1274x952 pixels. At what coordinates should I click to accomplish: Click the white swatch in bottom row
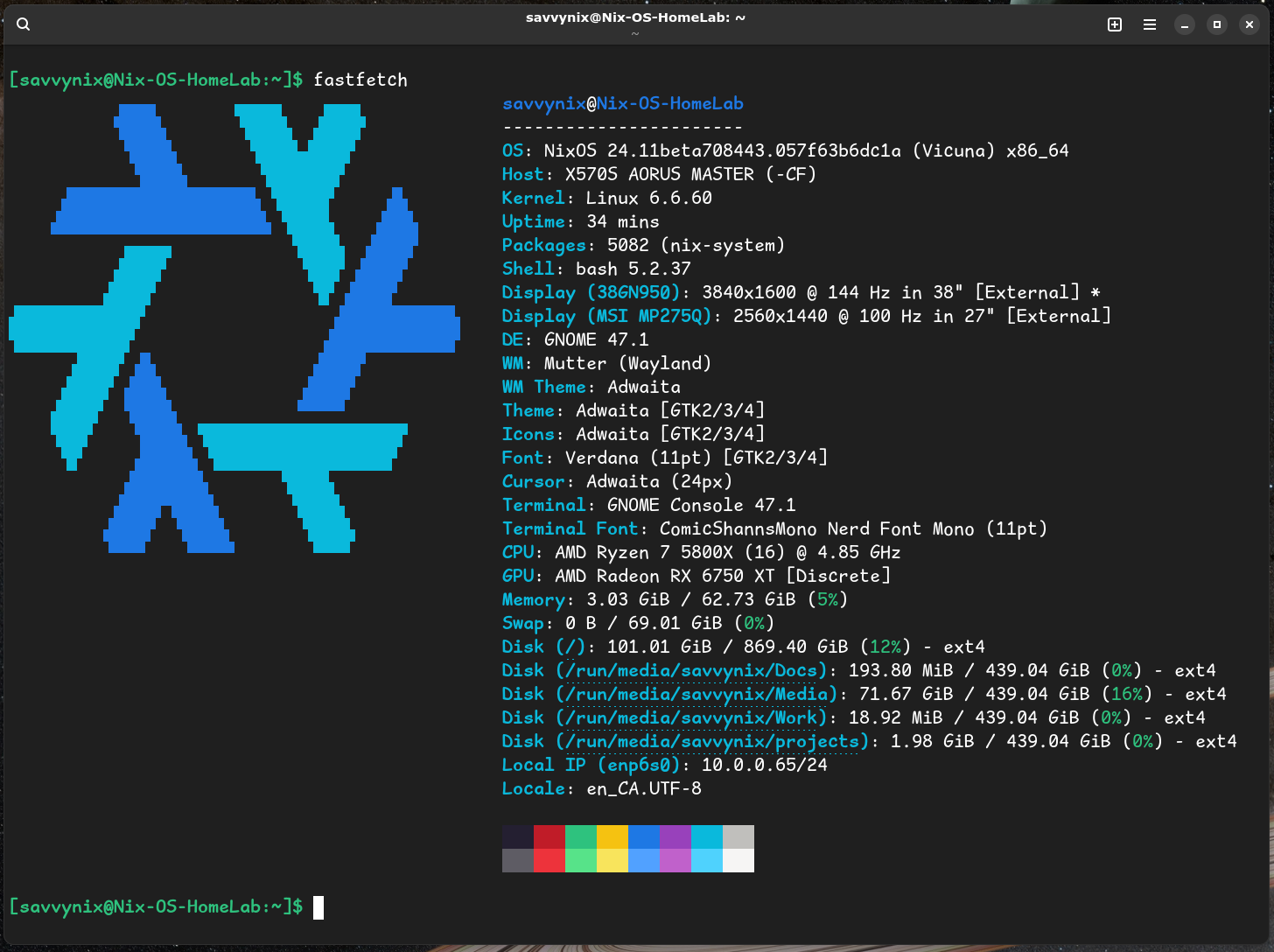click(x=738, y=860)
